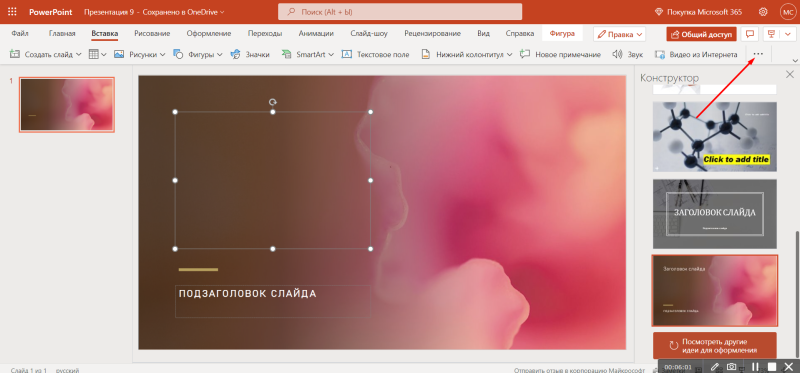This screenshot has width=800, height=373.
Task: Open the Главная ribbon tab
Action: point(62,34)
